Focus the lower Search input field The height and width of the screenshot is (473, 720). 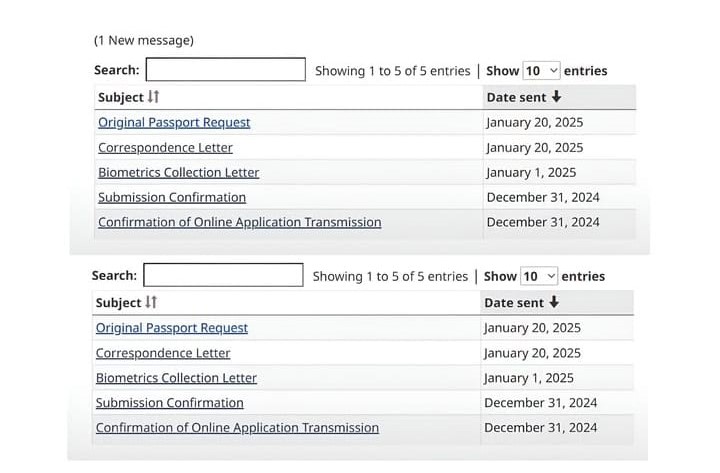(223, 275)
